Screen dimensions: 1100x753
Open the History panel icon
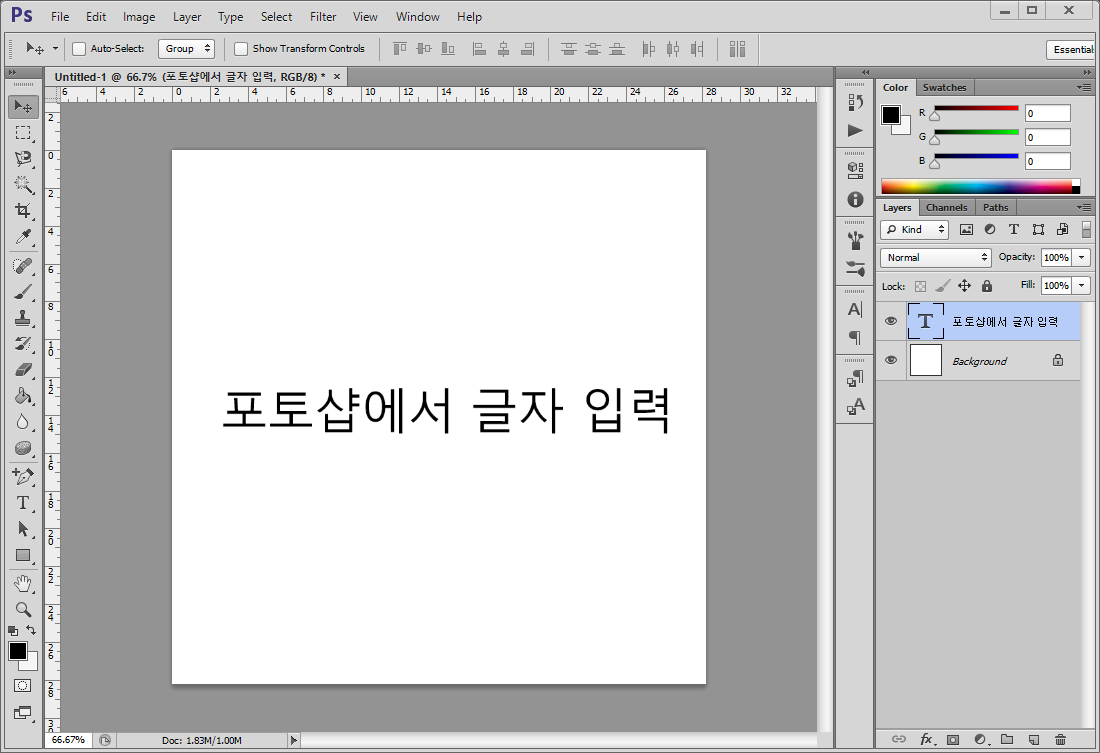tap(855, 102)
